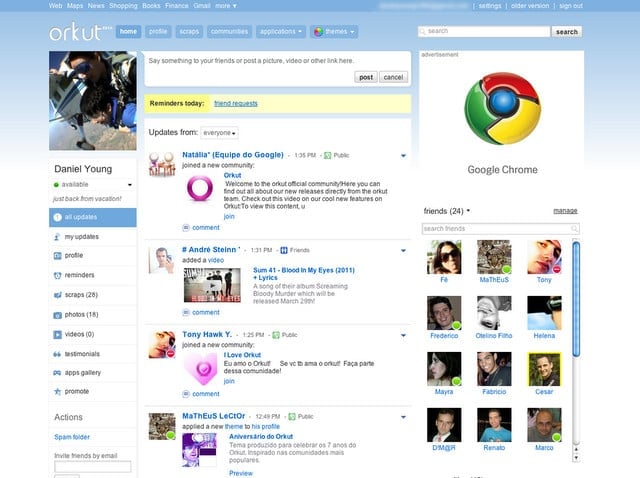This screenshot has height=478, width=640.
Task: Click the apps gallery icon
Action: click(57, 373)
